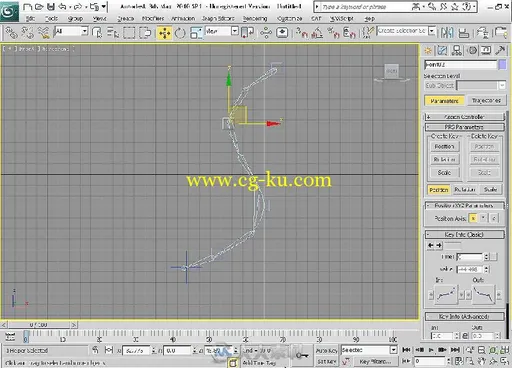Click Create Key Scale button

(x=444, y=172)
